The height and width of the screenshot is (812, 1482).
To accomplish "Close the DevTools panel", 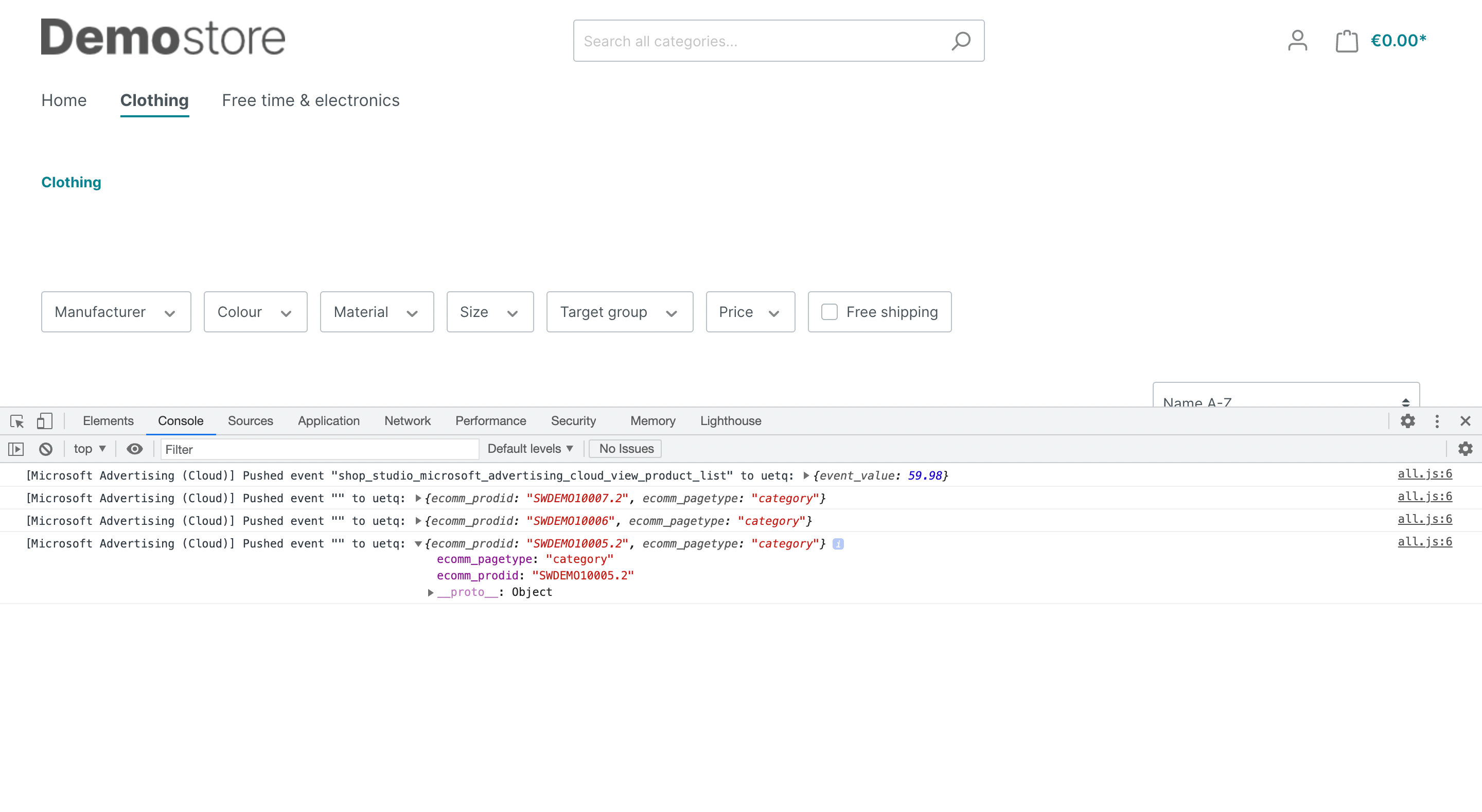I will point(1465,421).
